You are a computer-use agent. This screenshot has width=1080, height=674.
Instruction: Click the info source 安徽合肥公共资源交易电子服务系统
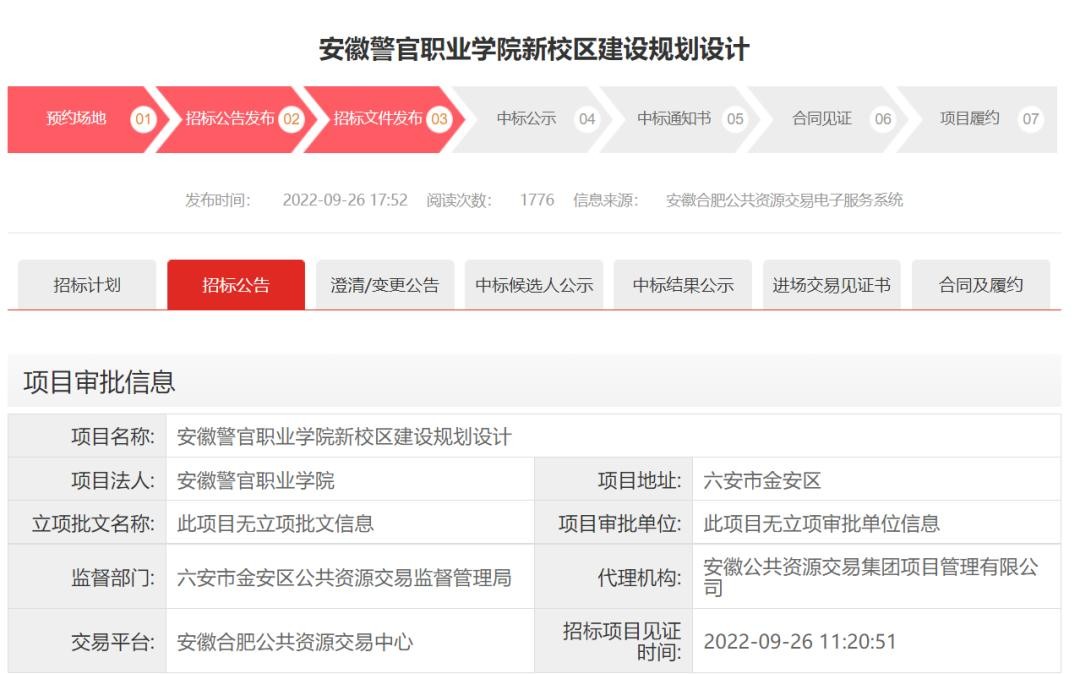784,200
